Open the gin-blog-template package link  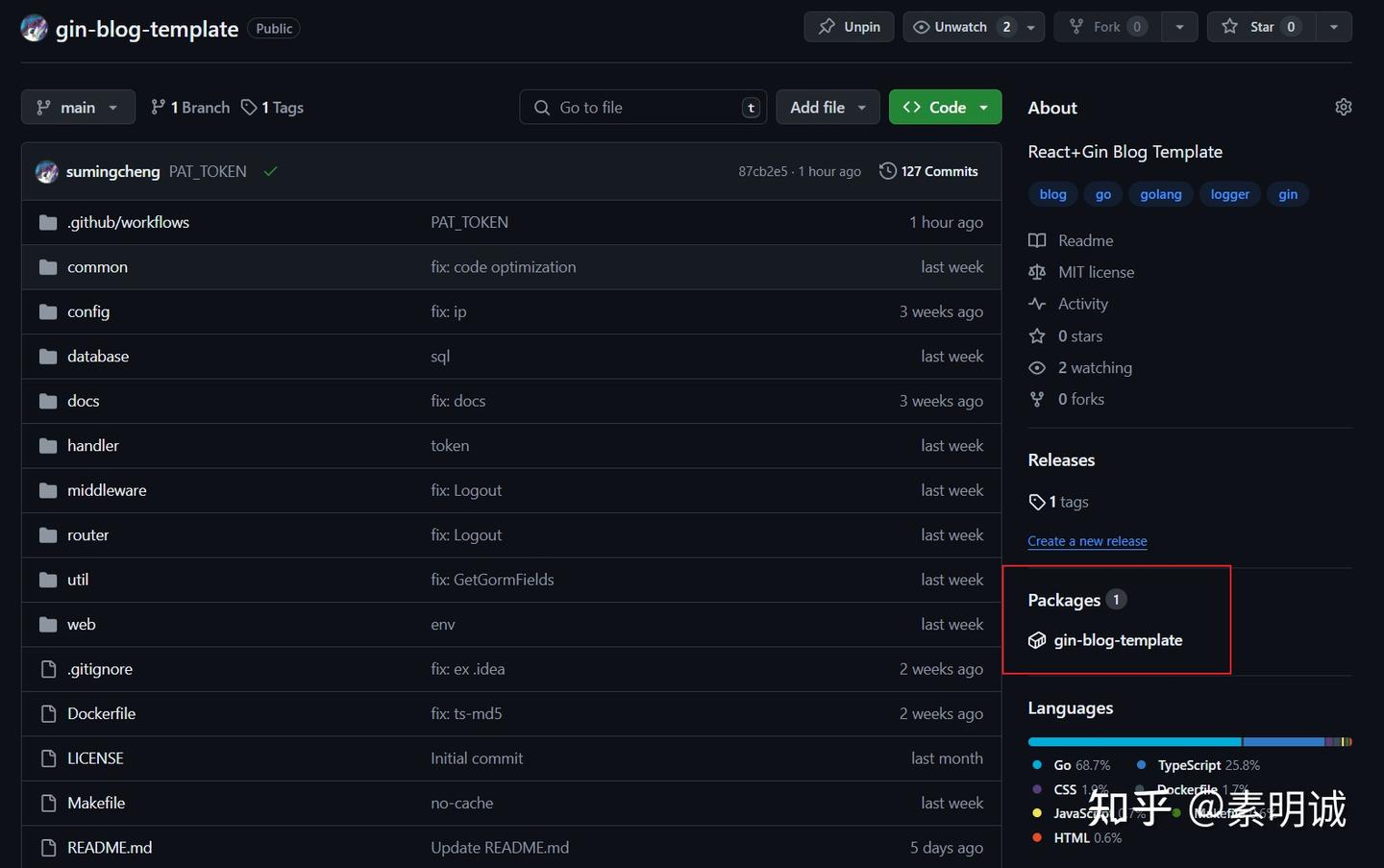[x=1118, y=640]
